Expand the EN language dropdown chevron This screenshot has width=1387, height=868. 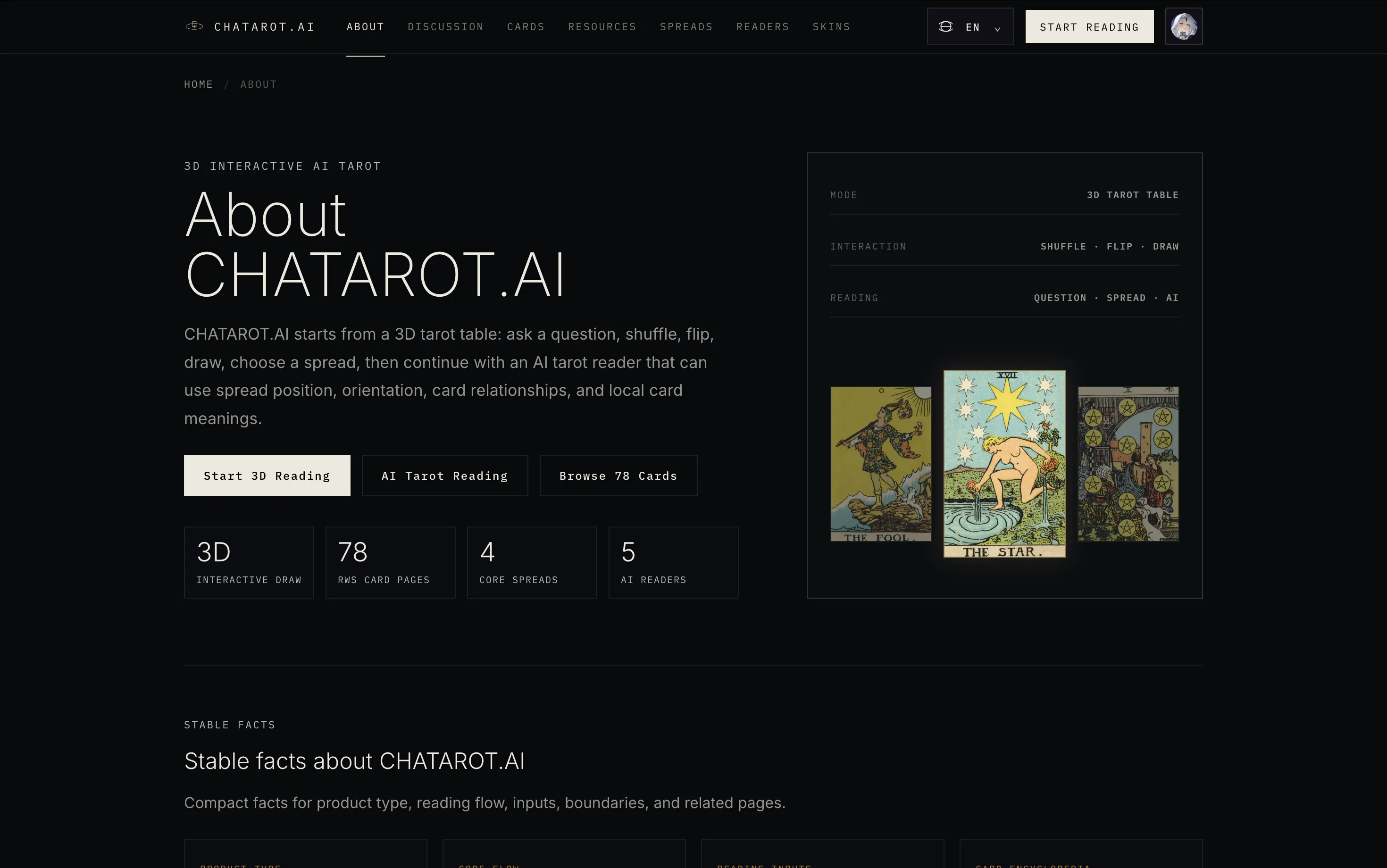pos(997,28)
